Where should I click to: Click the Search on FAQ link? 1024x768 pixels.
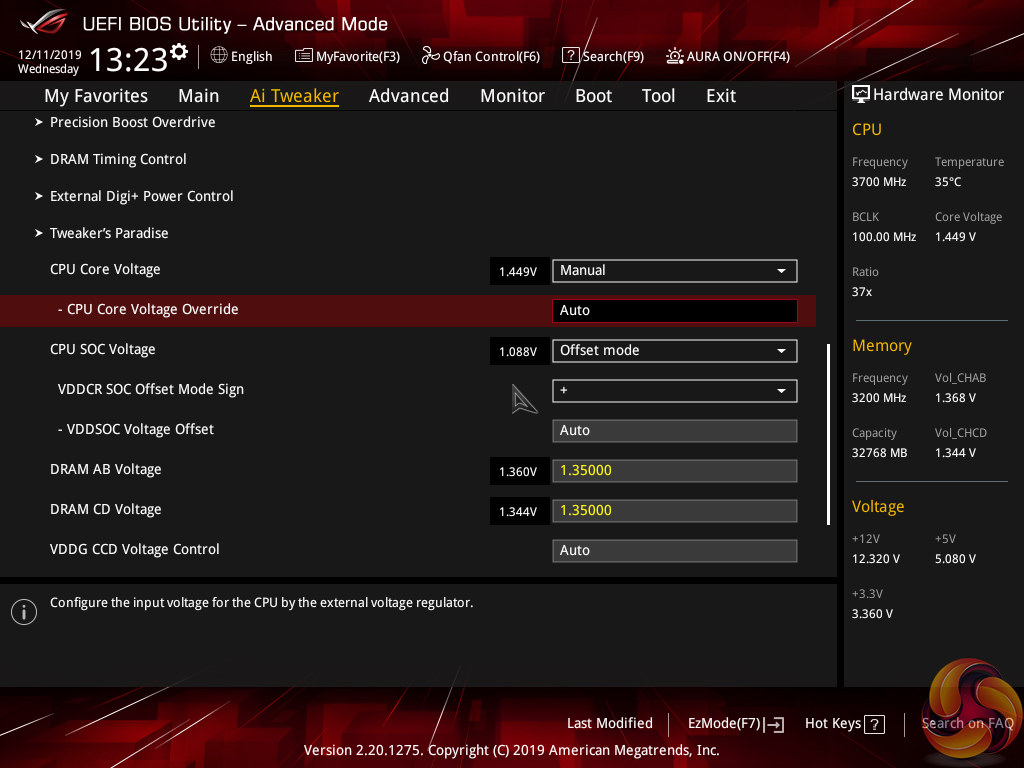967,723
